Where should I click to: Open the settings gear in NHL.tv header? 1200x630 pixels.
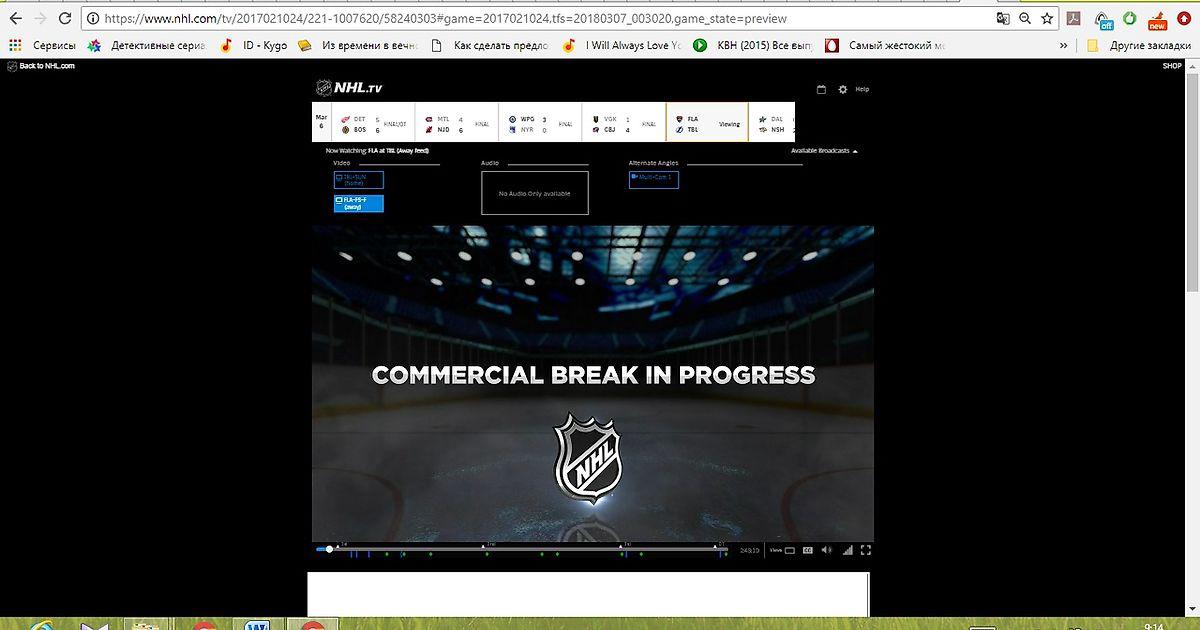point(842,89)
